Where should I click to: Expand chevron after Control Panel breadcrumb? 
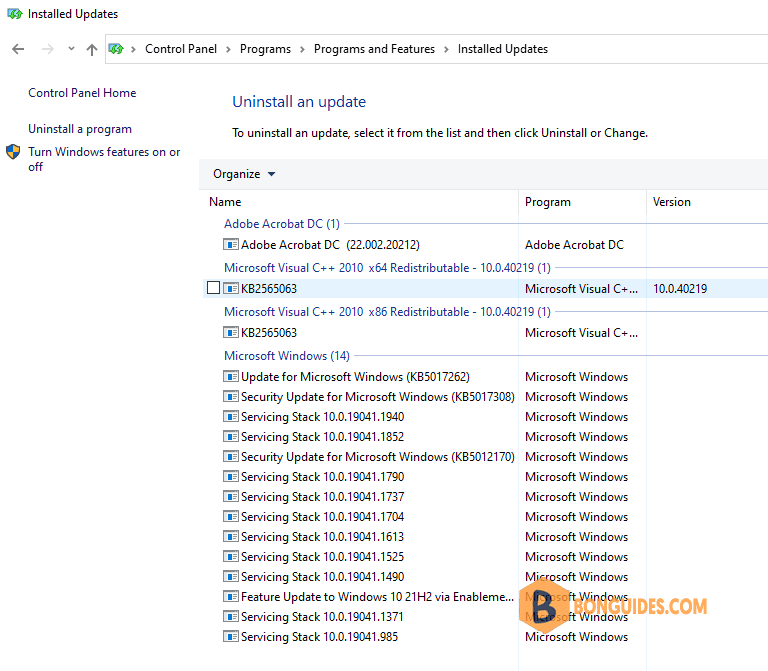(228, 49)
